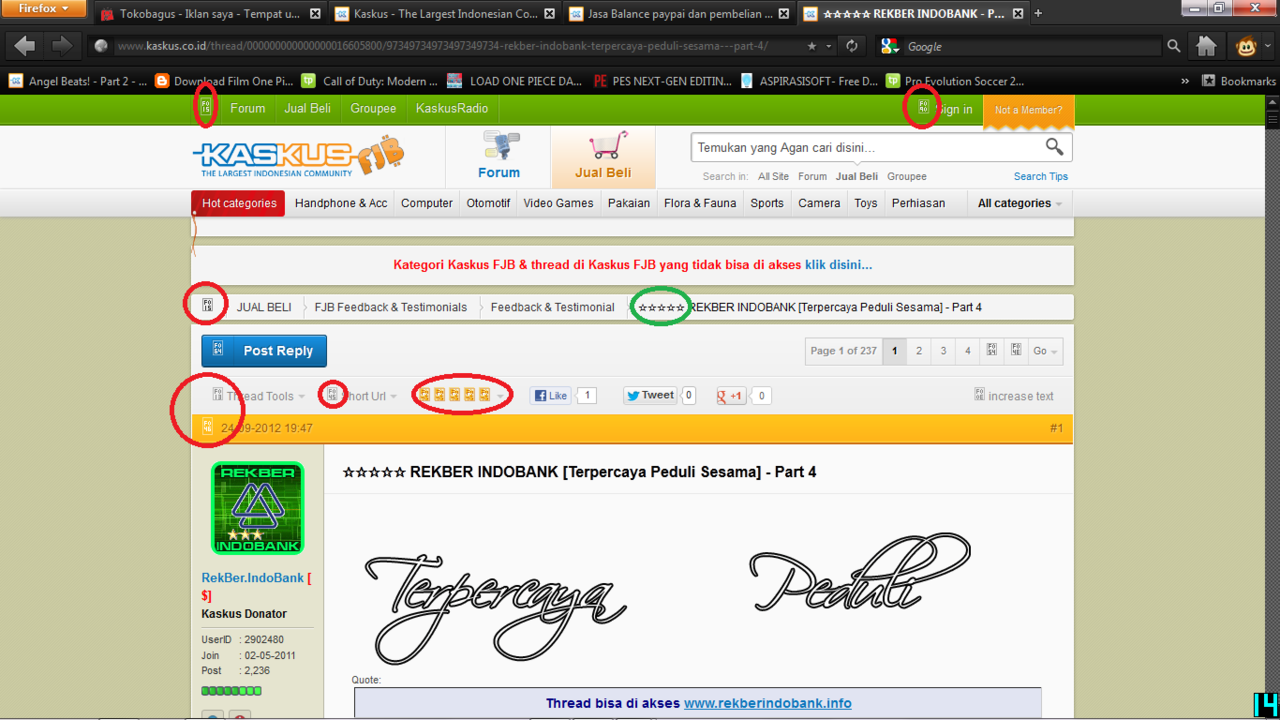Click Search Tips link

click(x=1040, y=176)
